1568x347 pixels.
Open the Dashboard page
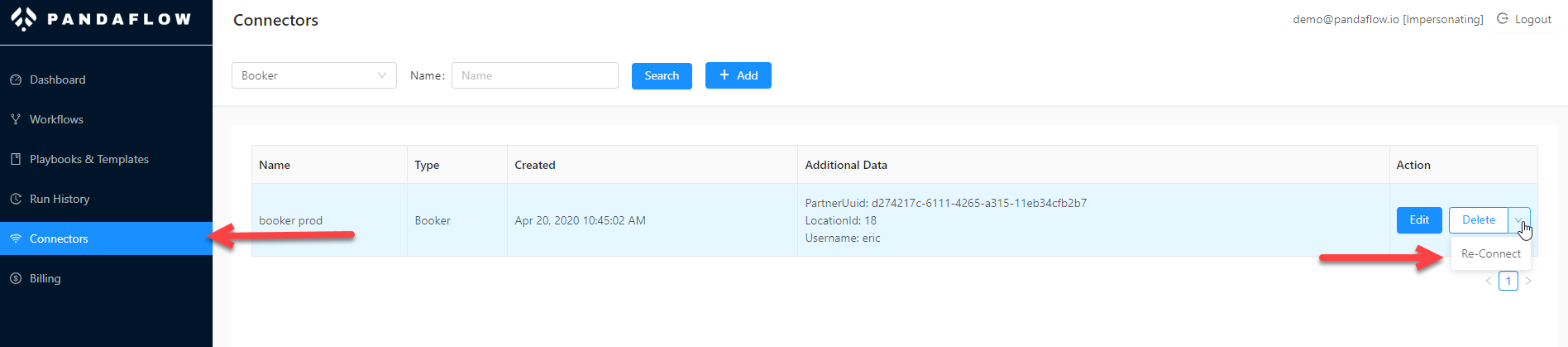click(x=106, y=80)
